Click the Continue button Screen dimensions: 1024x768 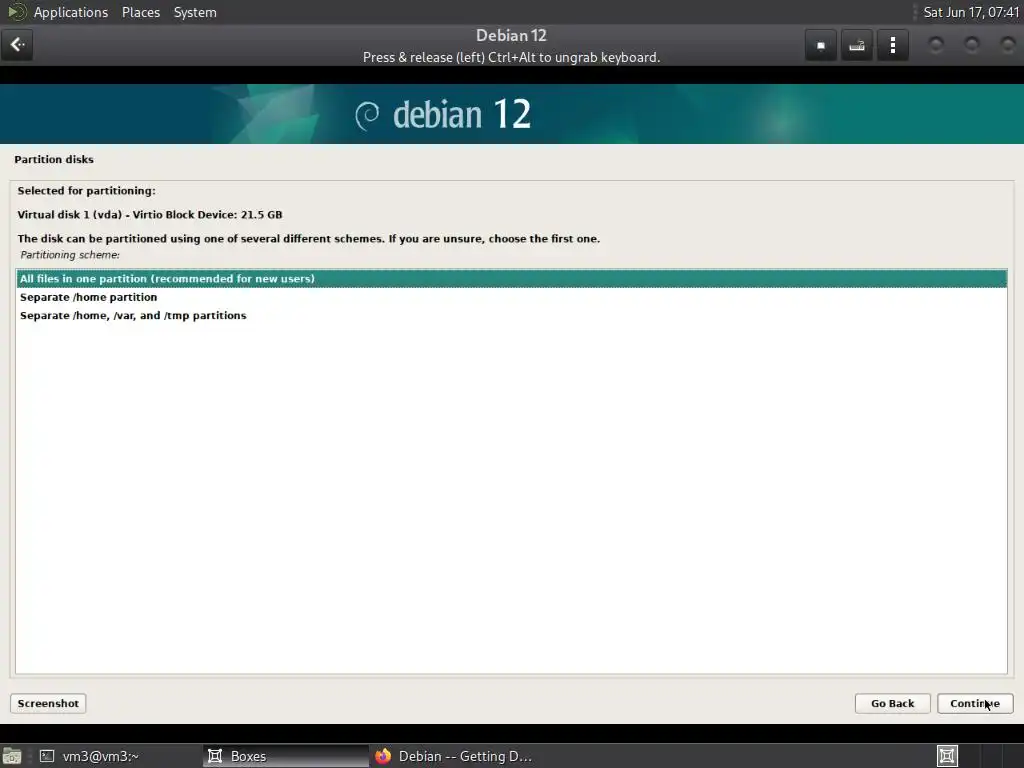(975, 703)
